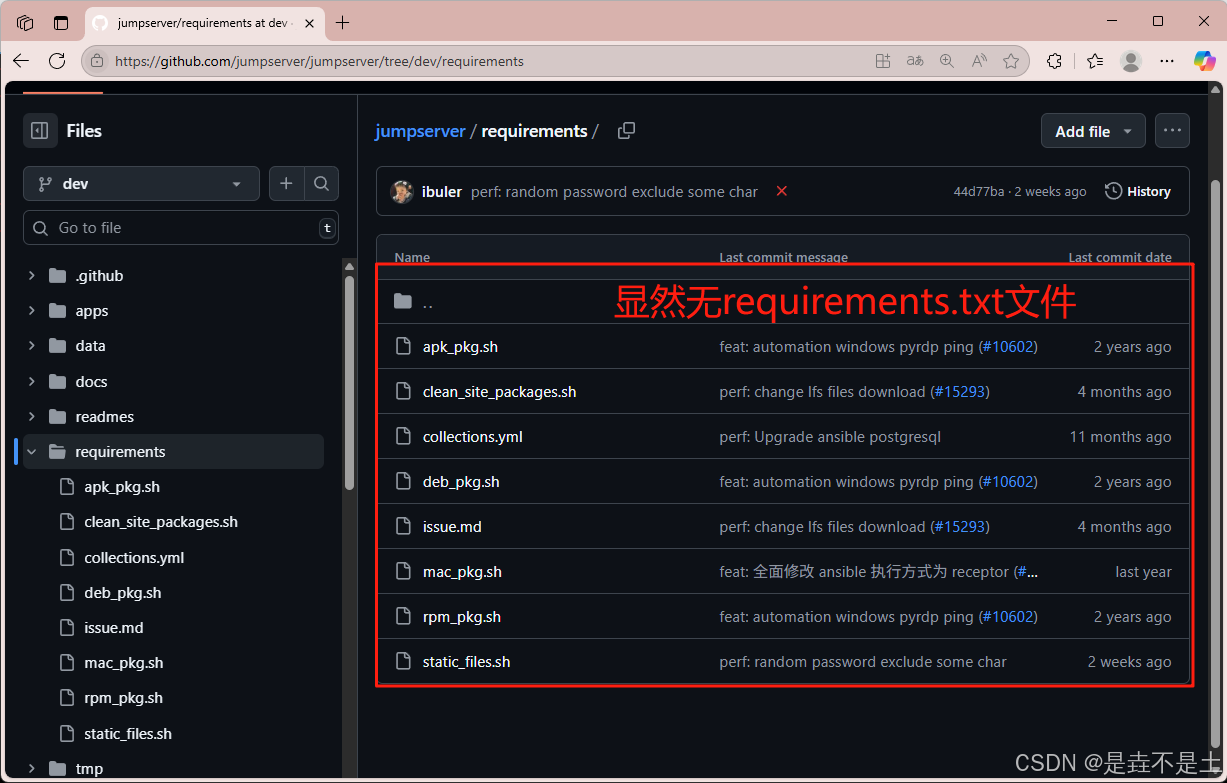Viewport: 1227px width, 783px height.
Task: Open mac_pkg.sh in sidebar tree
Action: (124, 663)
